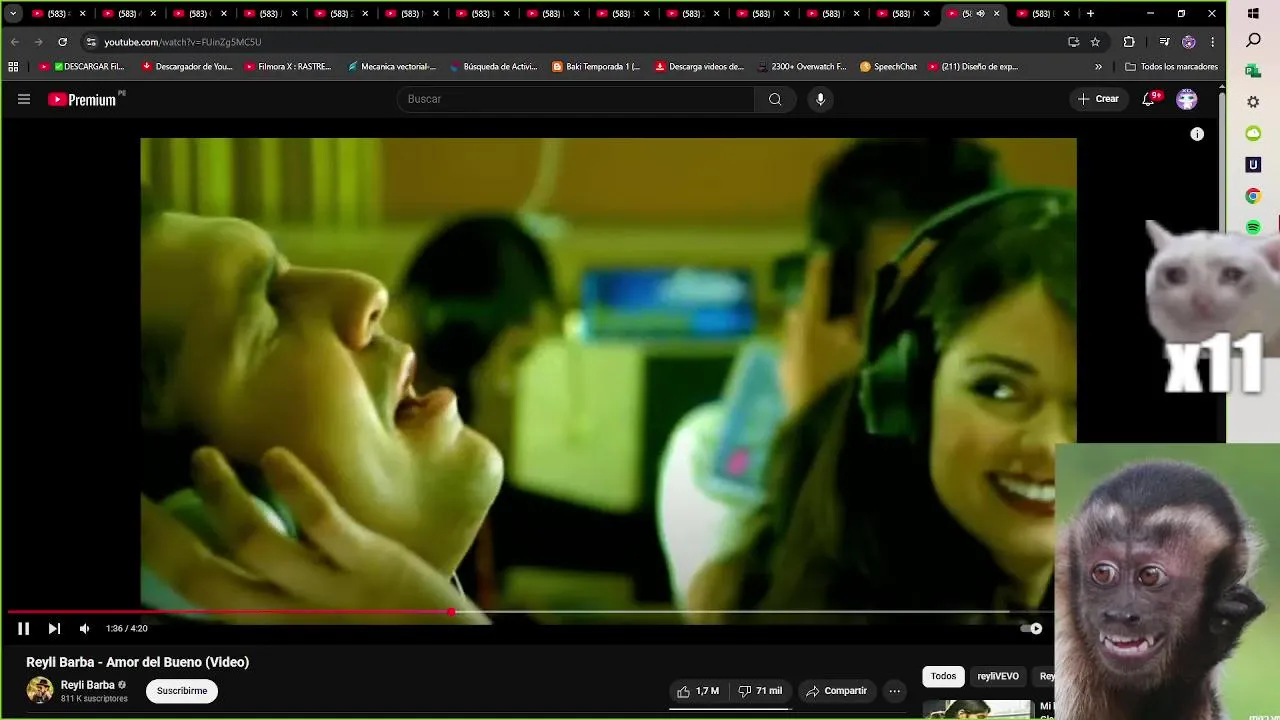
Task: Select the Todos filter chip
Action: coord(944,676)
